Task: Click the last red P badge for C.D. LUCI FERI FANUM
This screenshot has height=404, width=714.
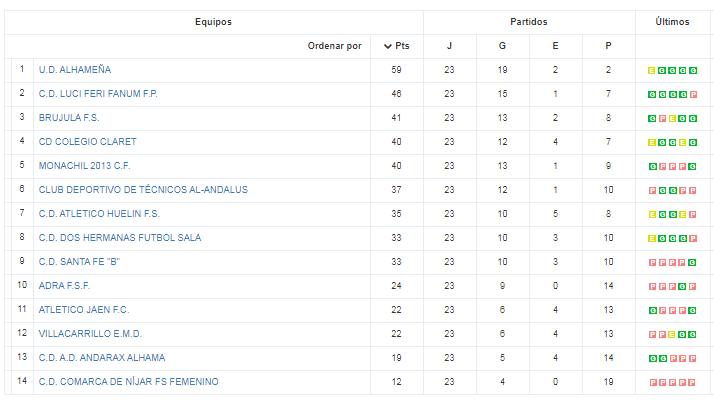Action: [693, 95]
